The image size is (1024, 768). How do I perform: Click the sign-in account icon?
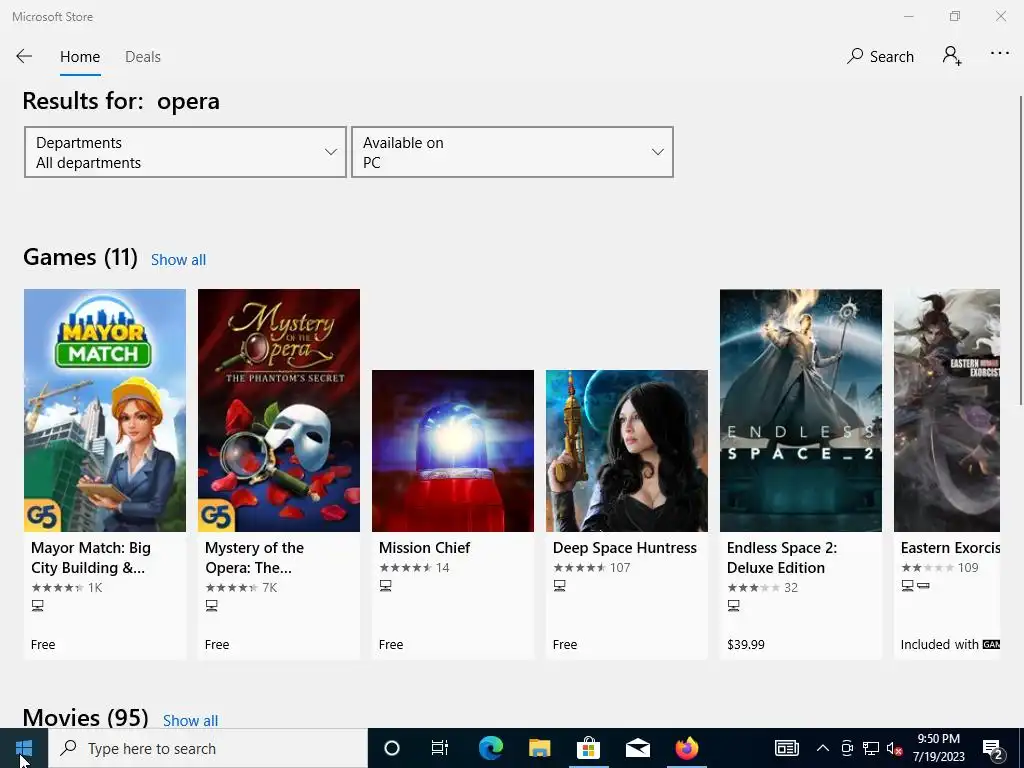[x=952, y=56]
